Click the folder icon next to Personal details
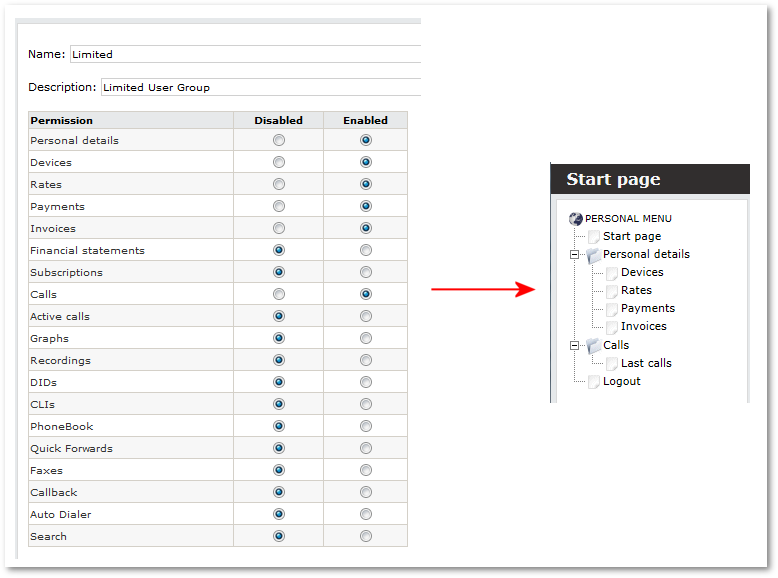 tap(594, 255)
